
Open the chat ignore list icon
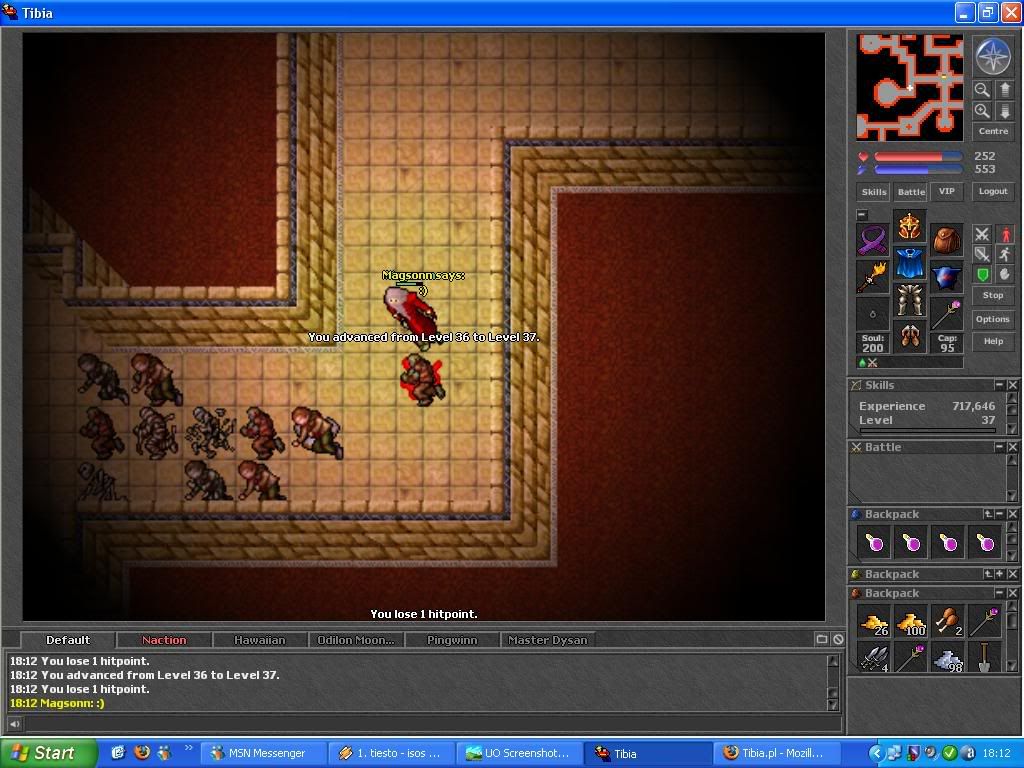pos(838,639)
